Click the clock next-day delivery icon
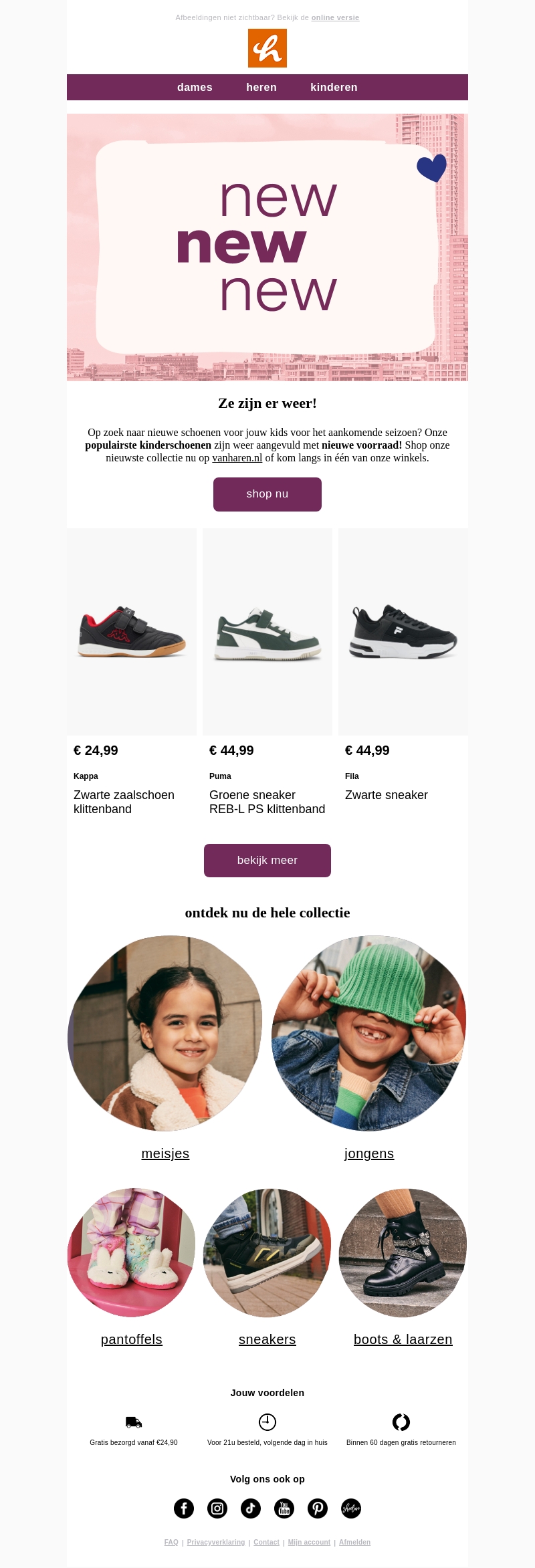The image size is (535, 1568). 267,1422
